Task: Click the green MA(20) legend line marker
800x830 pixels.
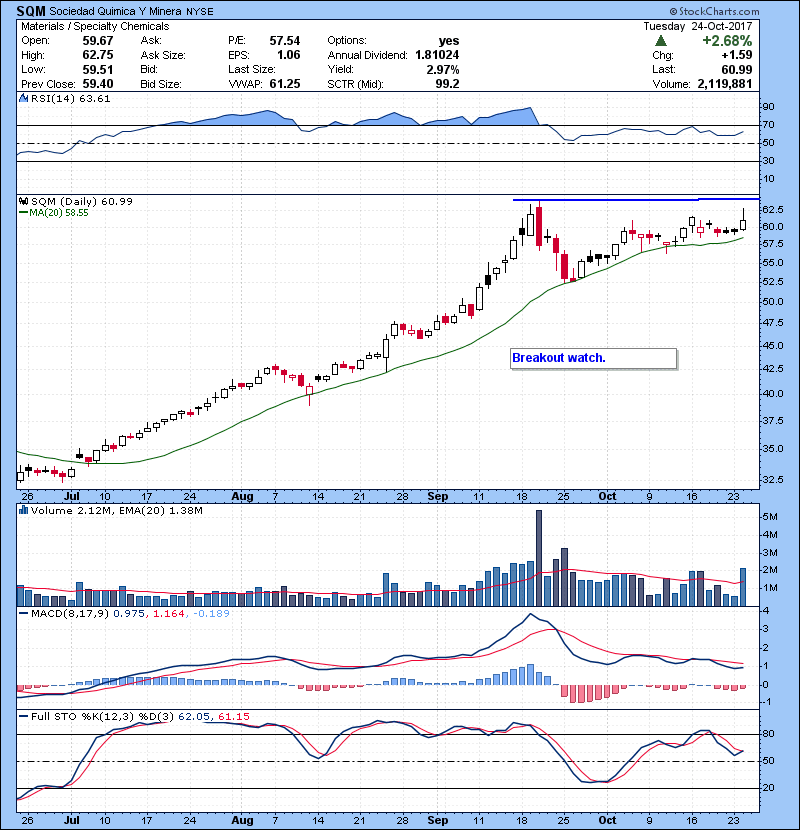Action: point(24,213)
